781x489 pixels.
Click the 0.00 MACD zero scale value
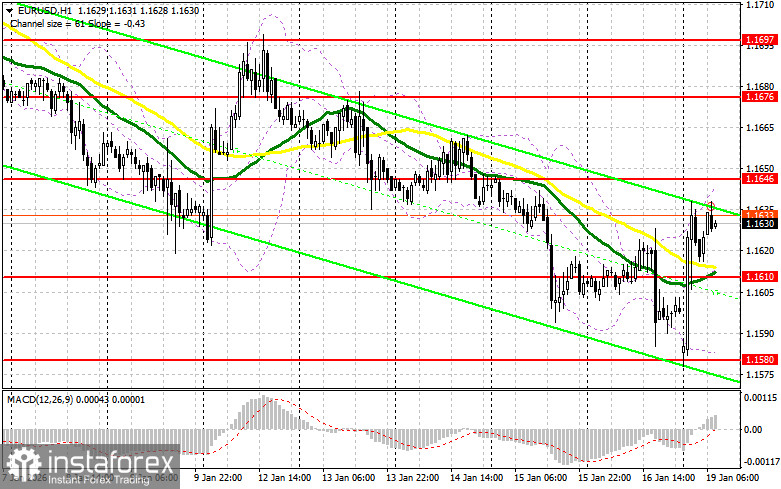point(752,429)
